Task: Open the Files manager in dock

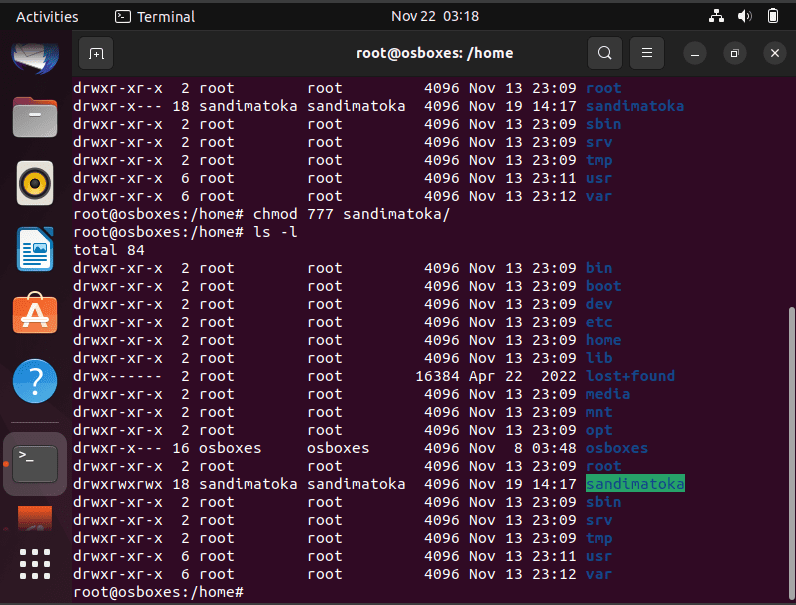Action: (35, 117)
